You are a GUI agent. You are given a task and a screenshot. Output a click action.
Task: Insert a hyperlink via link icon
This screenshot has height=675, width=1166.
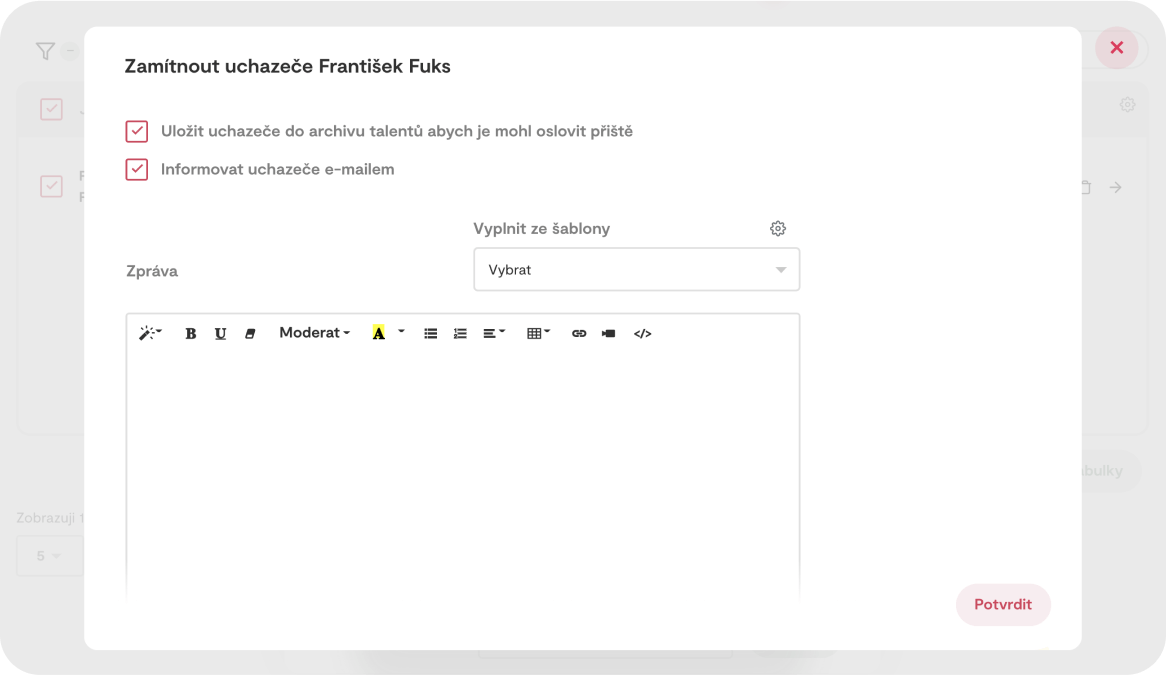(579, 334)
